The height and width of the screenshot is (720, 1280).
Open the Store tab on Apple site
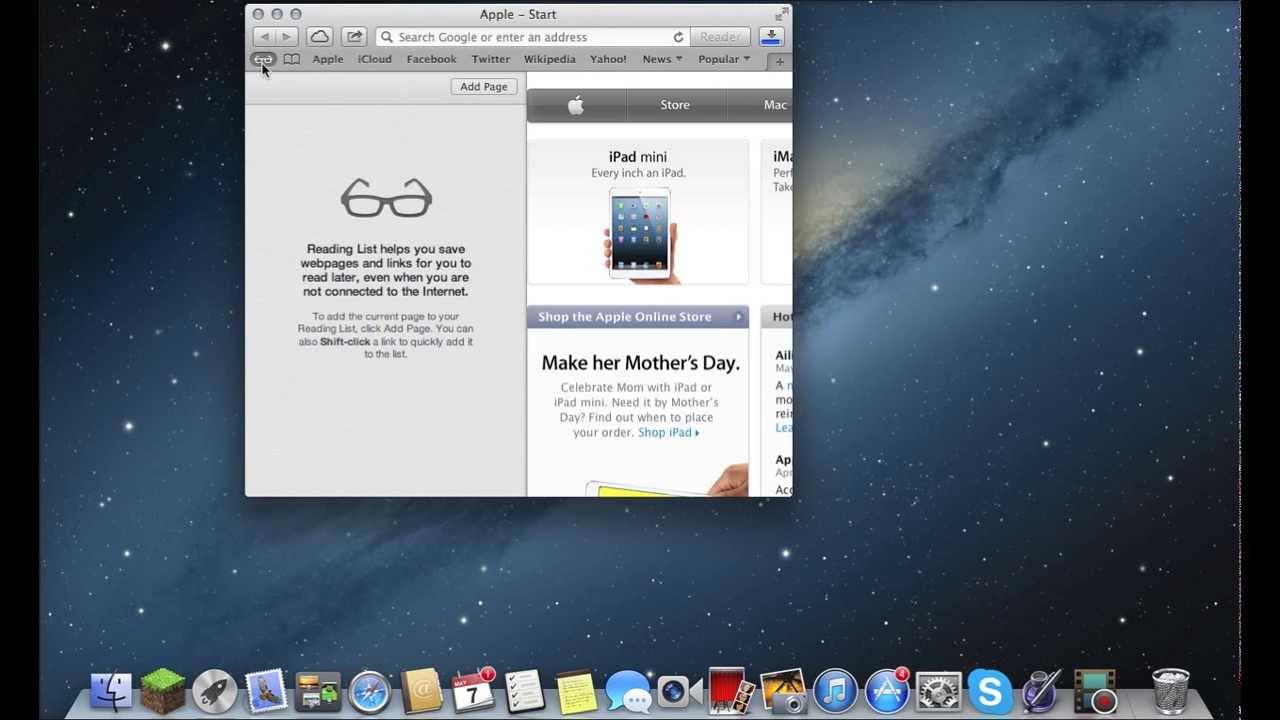675,105
